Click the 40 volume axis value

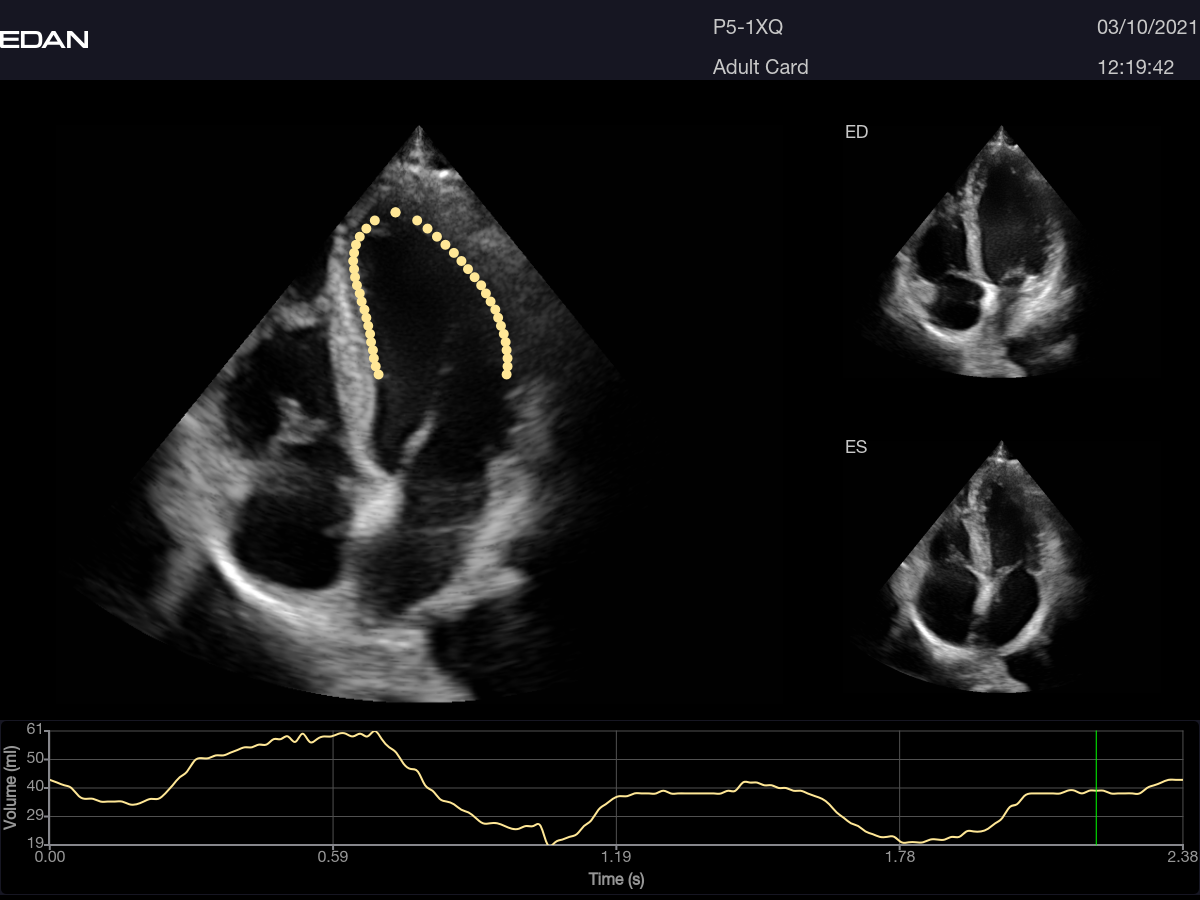click(x=35, y=787)
